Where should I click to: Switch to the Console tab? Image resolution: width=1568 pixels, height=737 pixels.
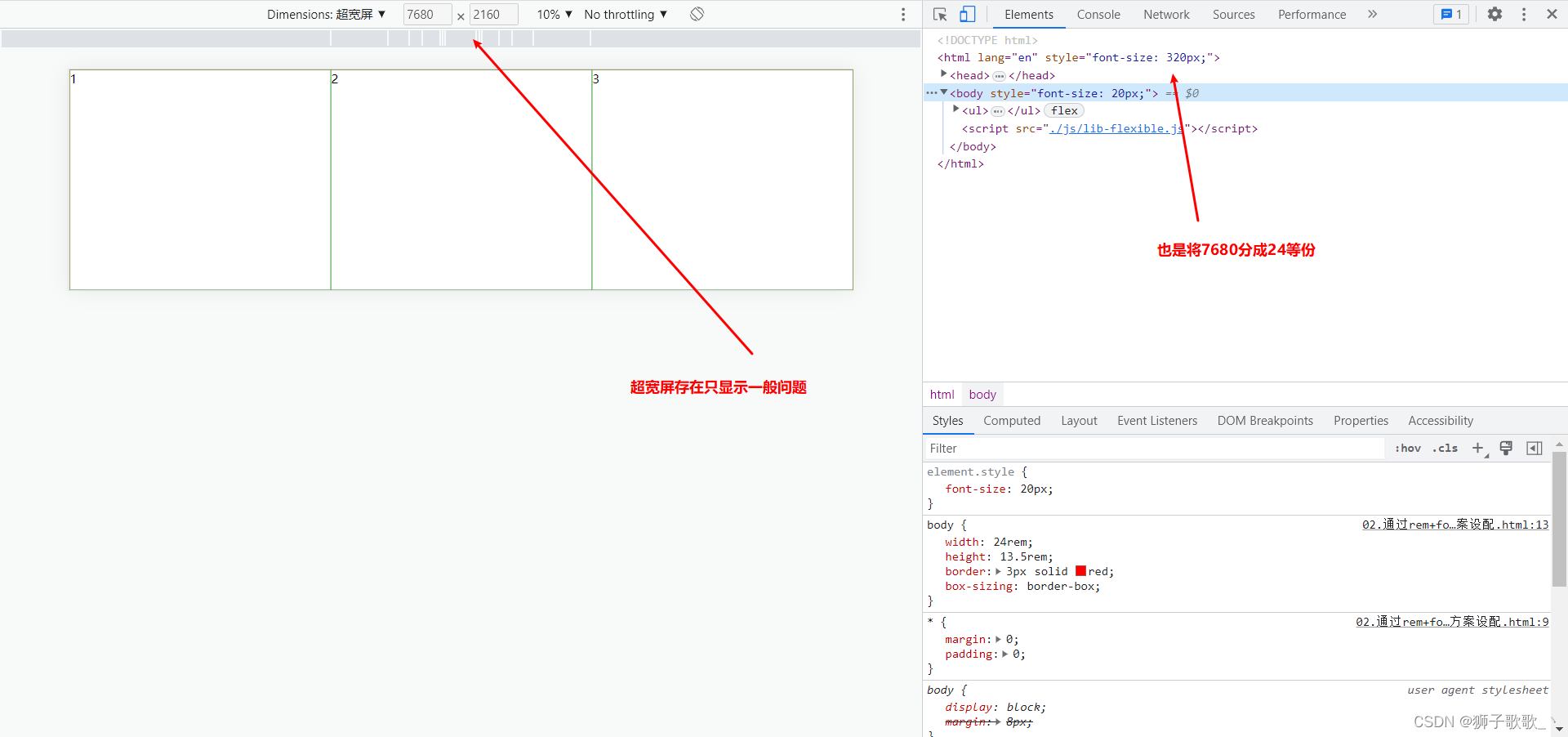coord(1098,14)
